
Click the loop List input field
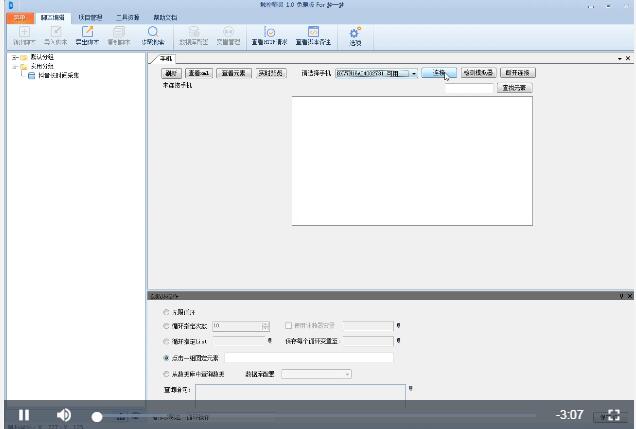[x=239, y=341]
